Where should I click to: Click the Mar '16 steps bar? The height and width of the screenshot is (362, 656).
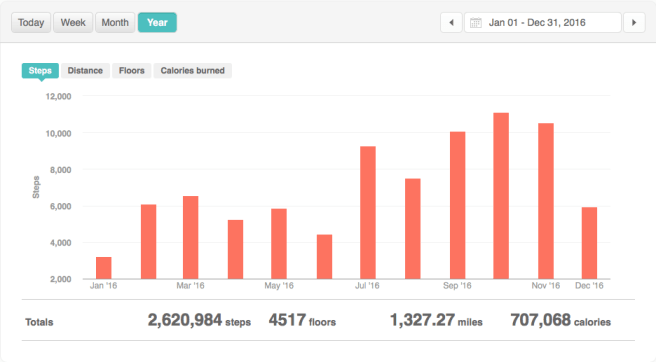(x=191, y=237)
